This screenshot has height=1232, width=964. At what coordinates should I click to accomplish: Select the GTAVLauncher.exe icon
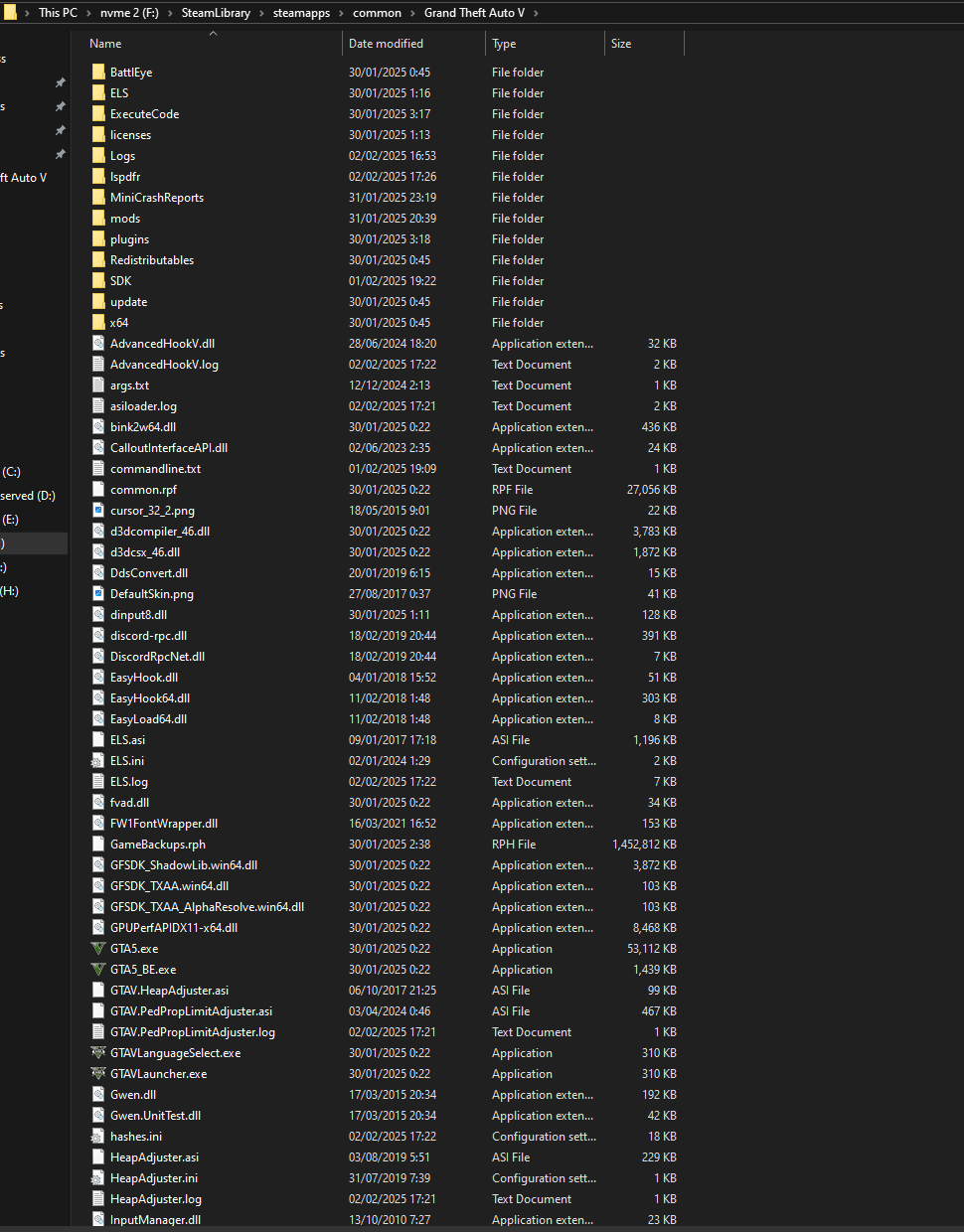click(98, 1073)
